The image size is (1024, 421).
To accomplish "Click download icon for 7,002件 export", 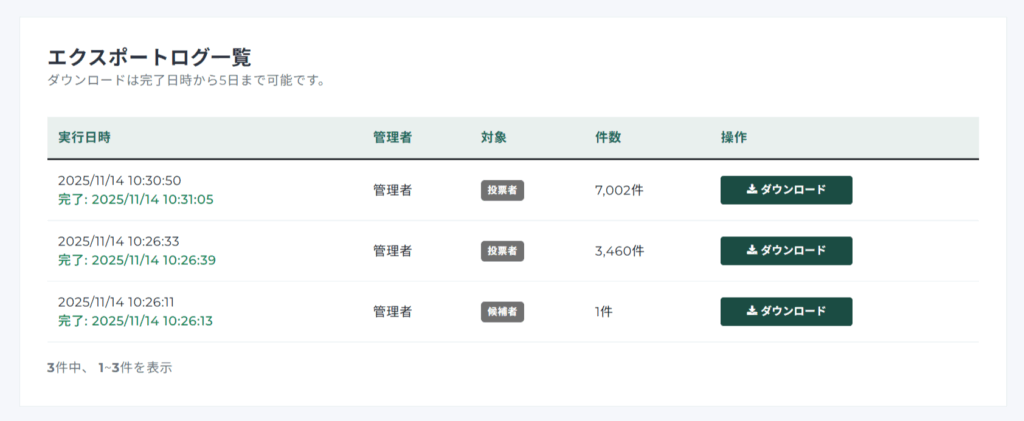I will 752,190.
